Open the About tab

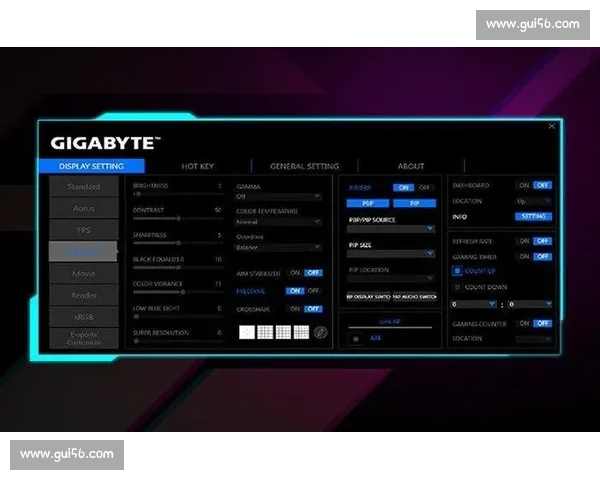411,166
